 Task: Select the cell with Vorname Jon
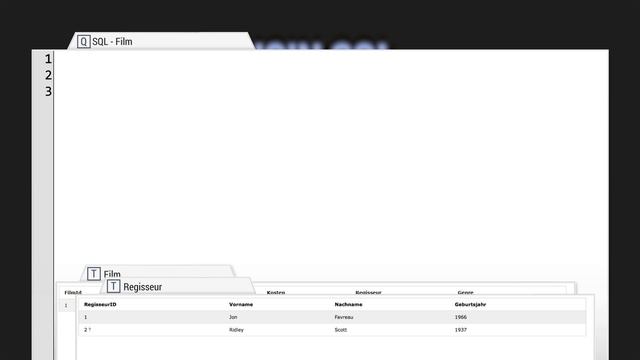pos(233,317)
